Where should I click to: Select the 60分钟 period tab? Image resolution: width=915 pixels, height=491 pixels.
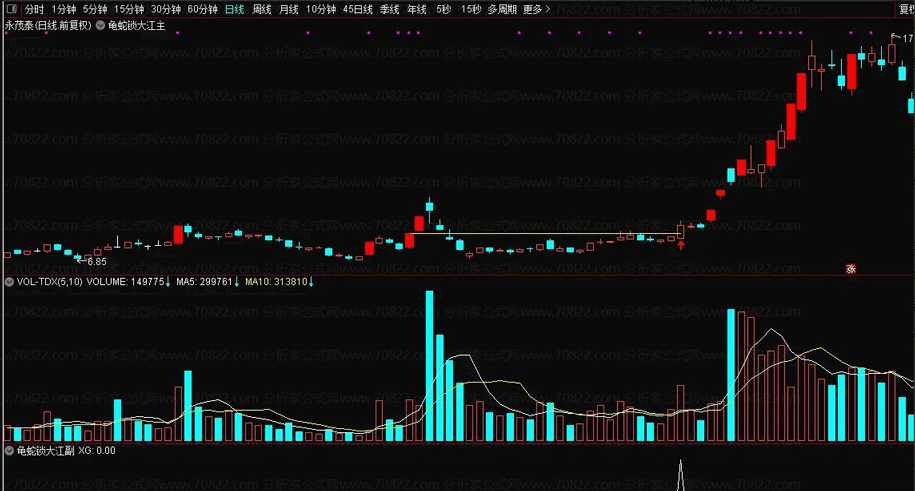[202, 9]
